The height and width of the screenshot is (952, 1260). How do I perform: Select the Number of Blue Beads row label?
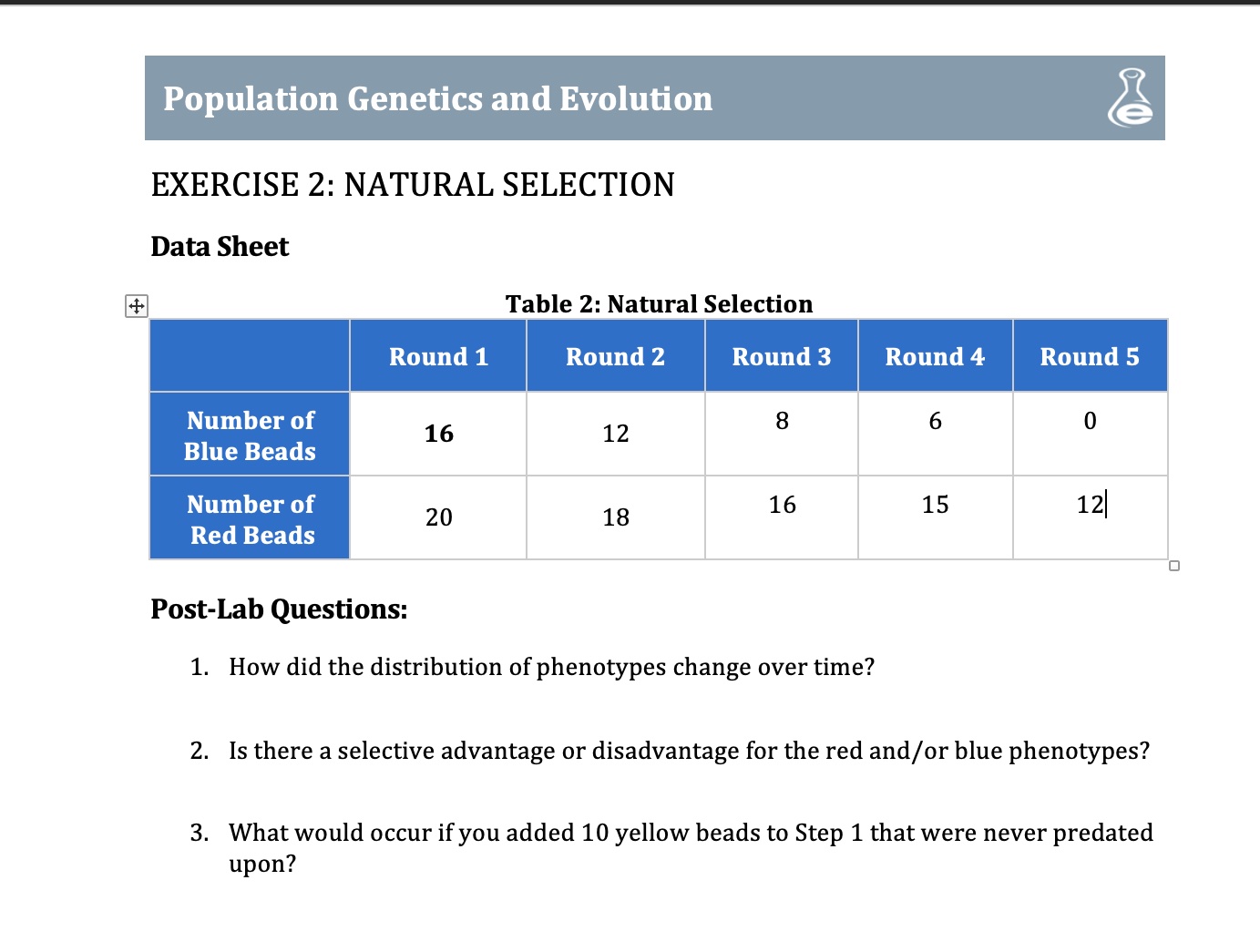point(249,435)
